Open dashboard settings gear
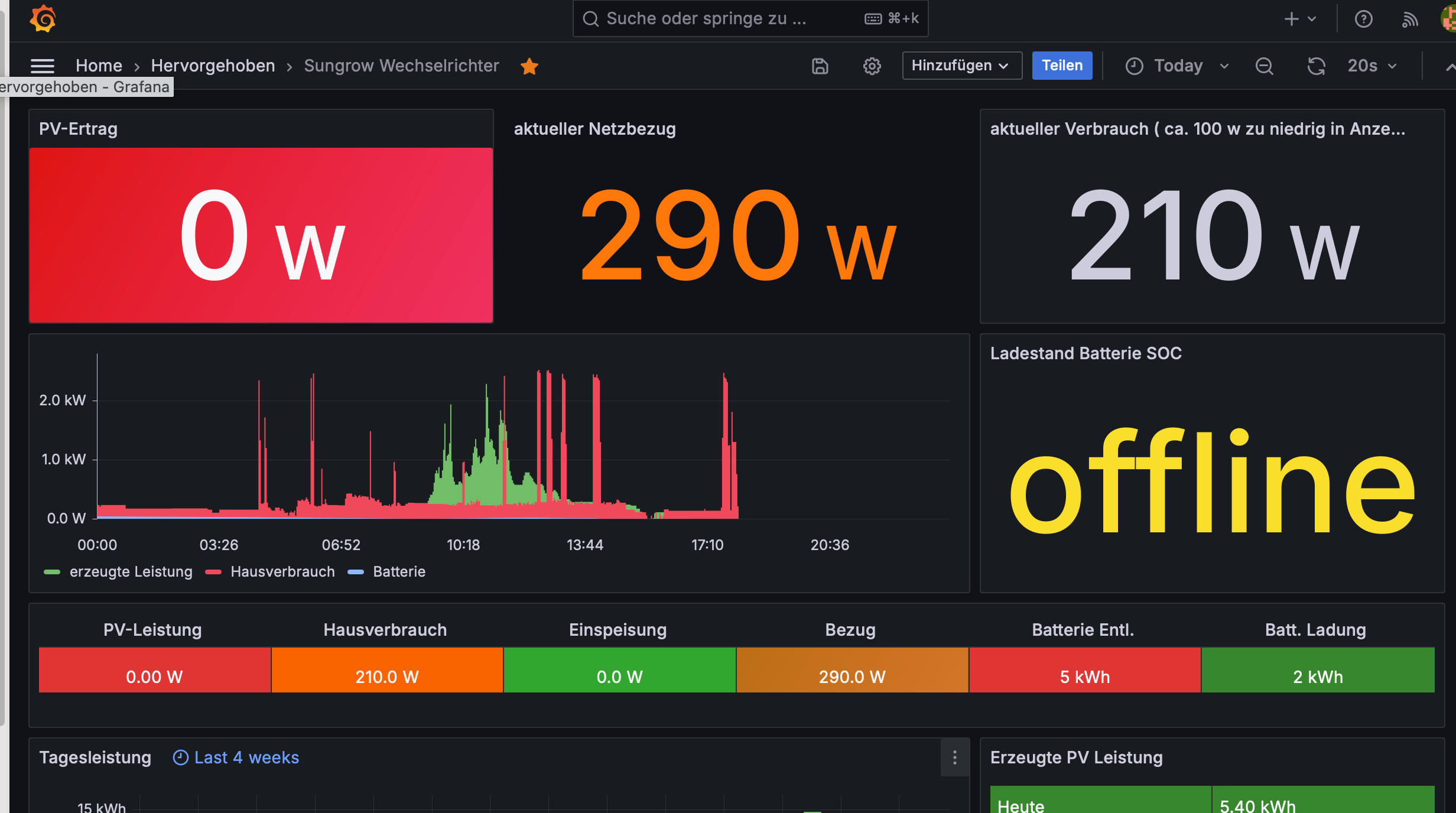This screenshot has width=1456, height=813. 872,66
